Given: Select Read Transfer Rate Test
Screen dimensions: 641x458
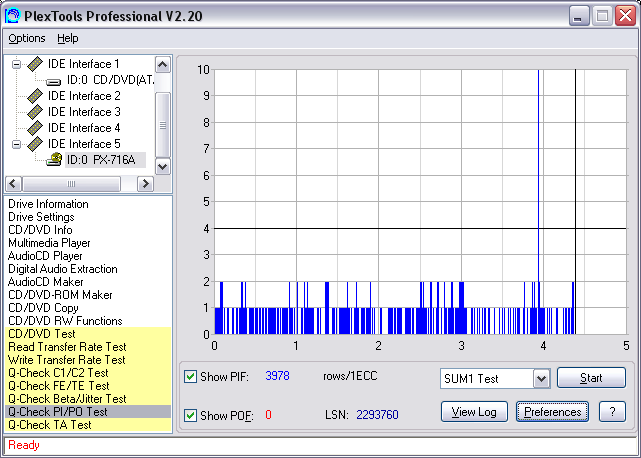Looking at the screenshot, I should [x=88, y=347].
